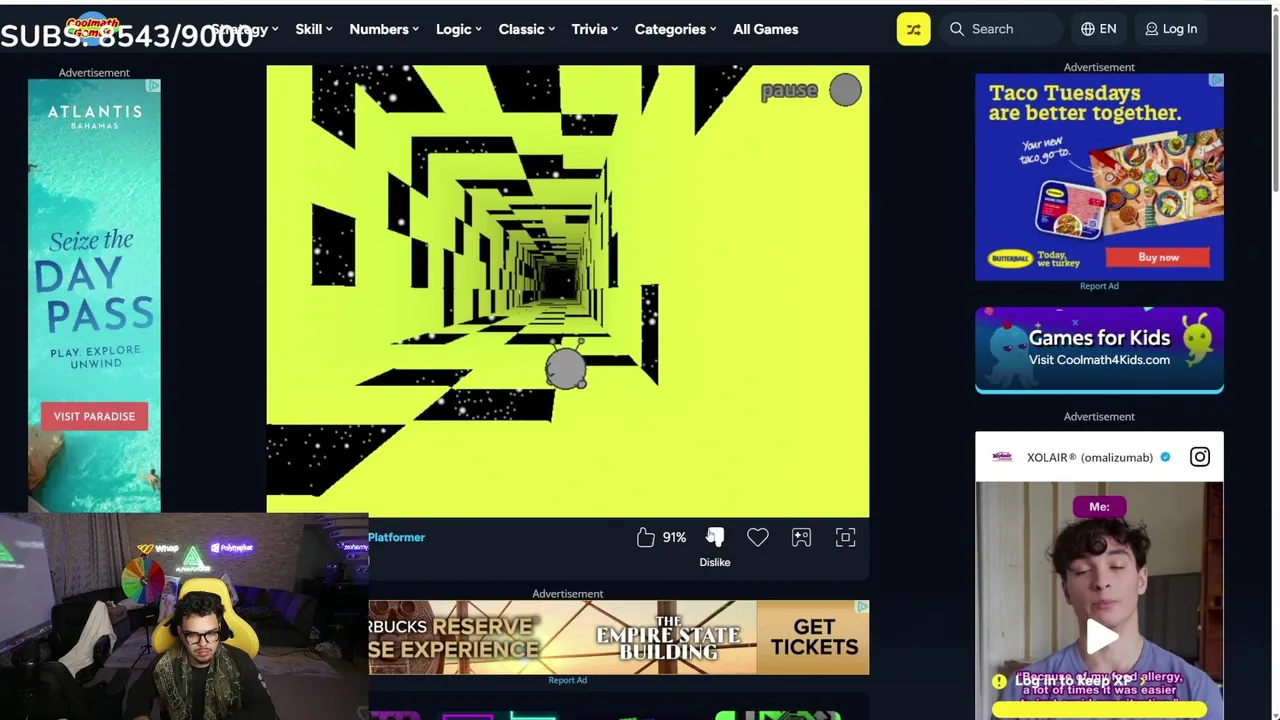Click the Buy now button in taco ad
This screenshot has height=720, width=1280.
click(x=1158, y=257)
